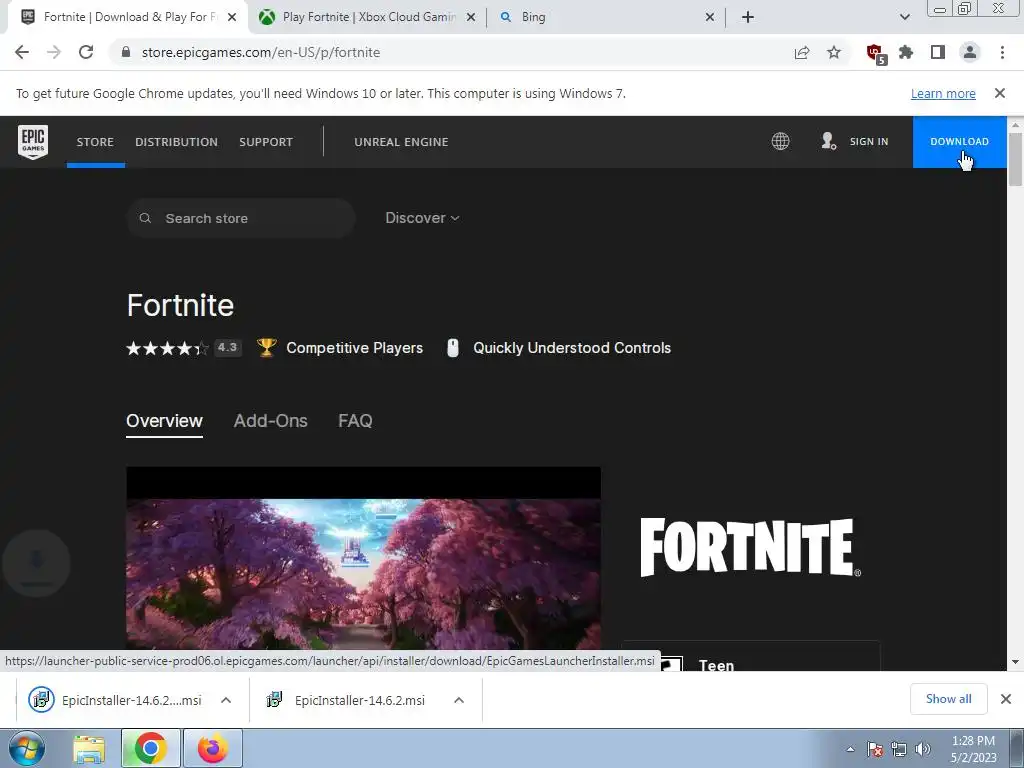Open the tab search chevron
This screenshot has height=768, width=1024.
pyautogui.click(x=904, y=17)
